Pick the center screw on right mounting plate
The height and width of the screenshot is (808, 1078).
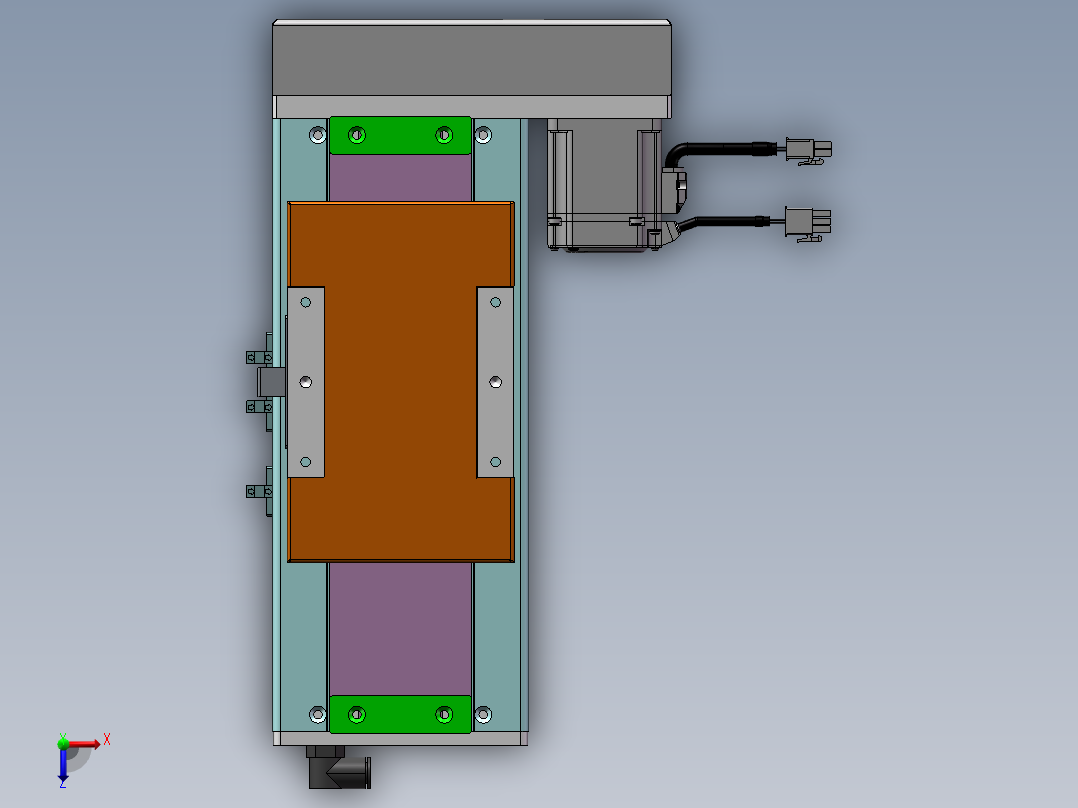[495, 382]
